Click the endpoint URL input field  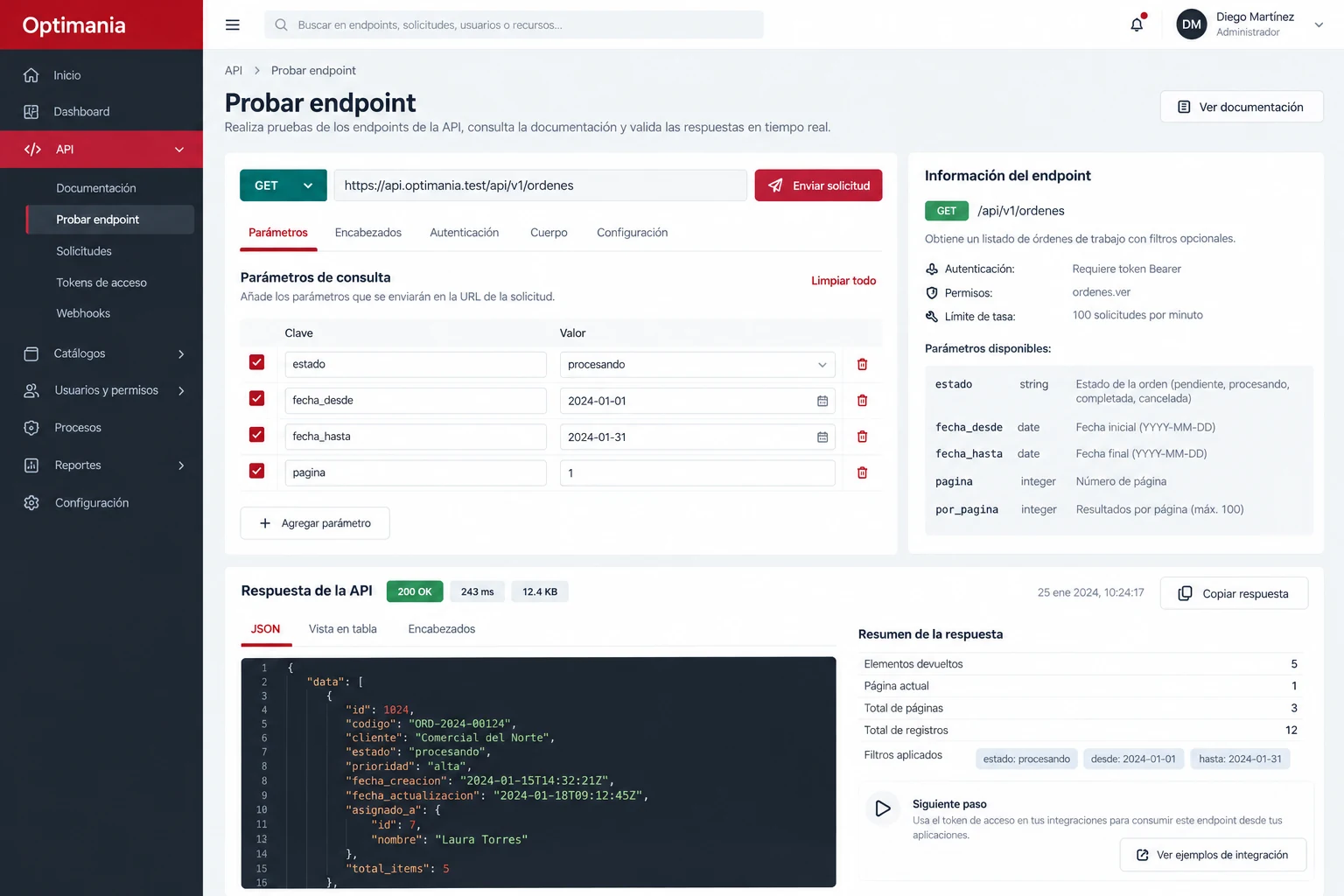click(x=541, y=185)
